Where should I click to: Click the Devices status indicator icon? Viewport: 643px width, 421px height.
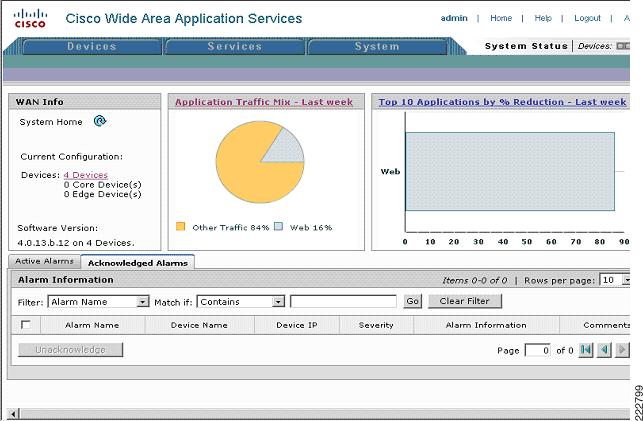(x=623, y=46)
